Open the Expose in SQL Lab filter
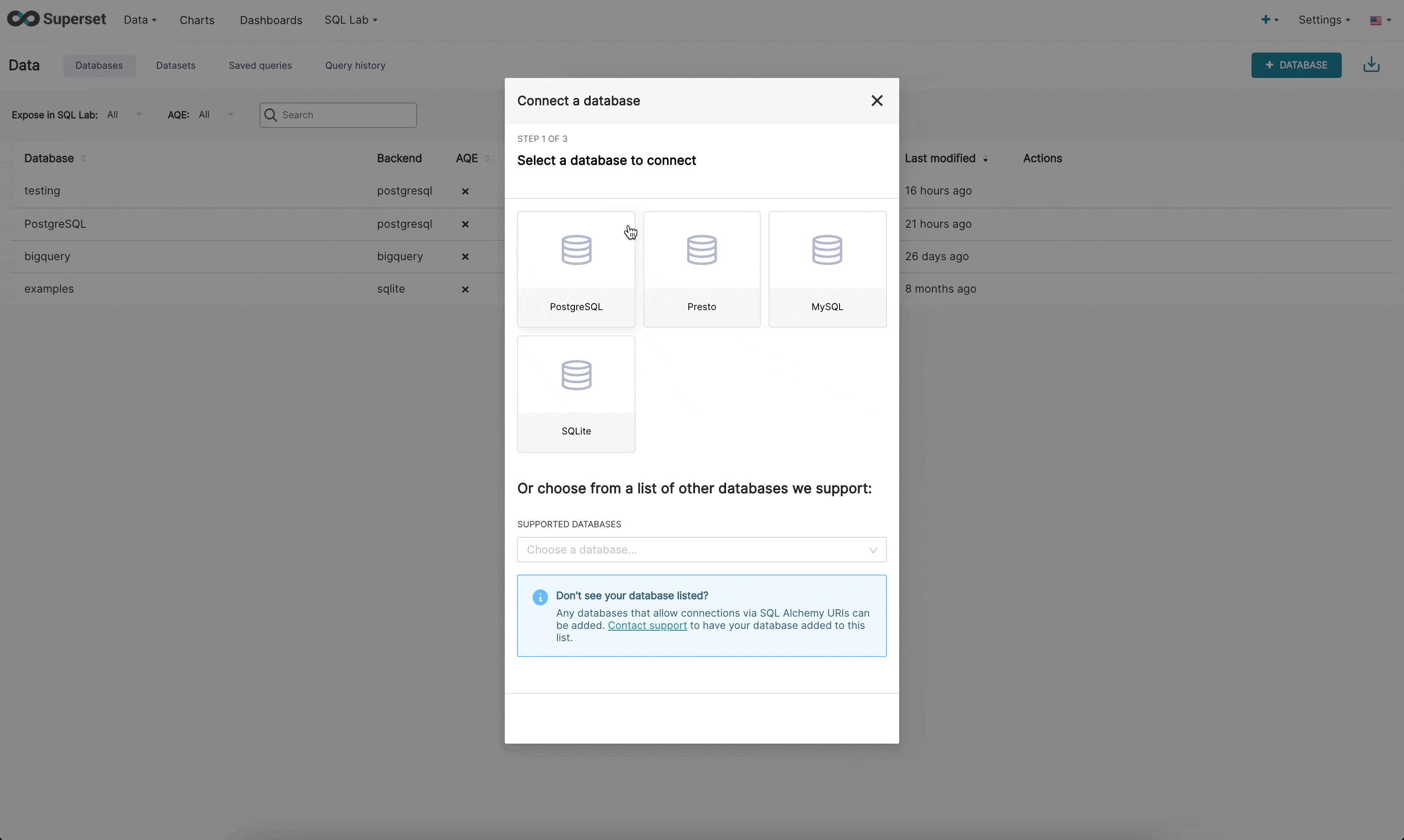 [x=124, y=115]
